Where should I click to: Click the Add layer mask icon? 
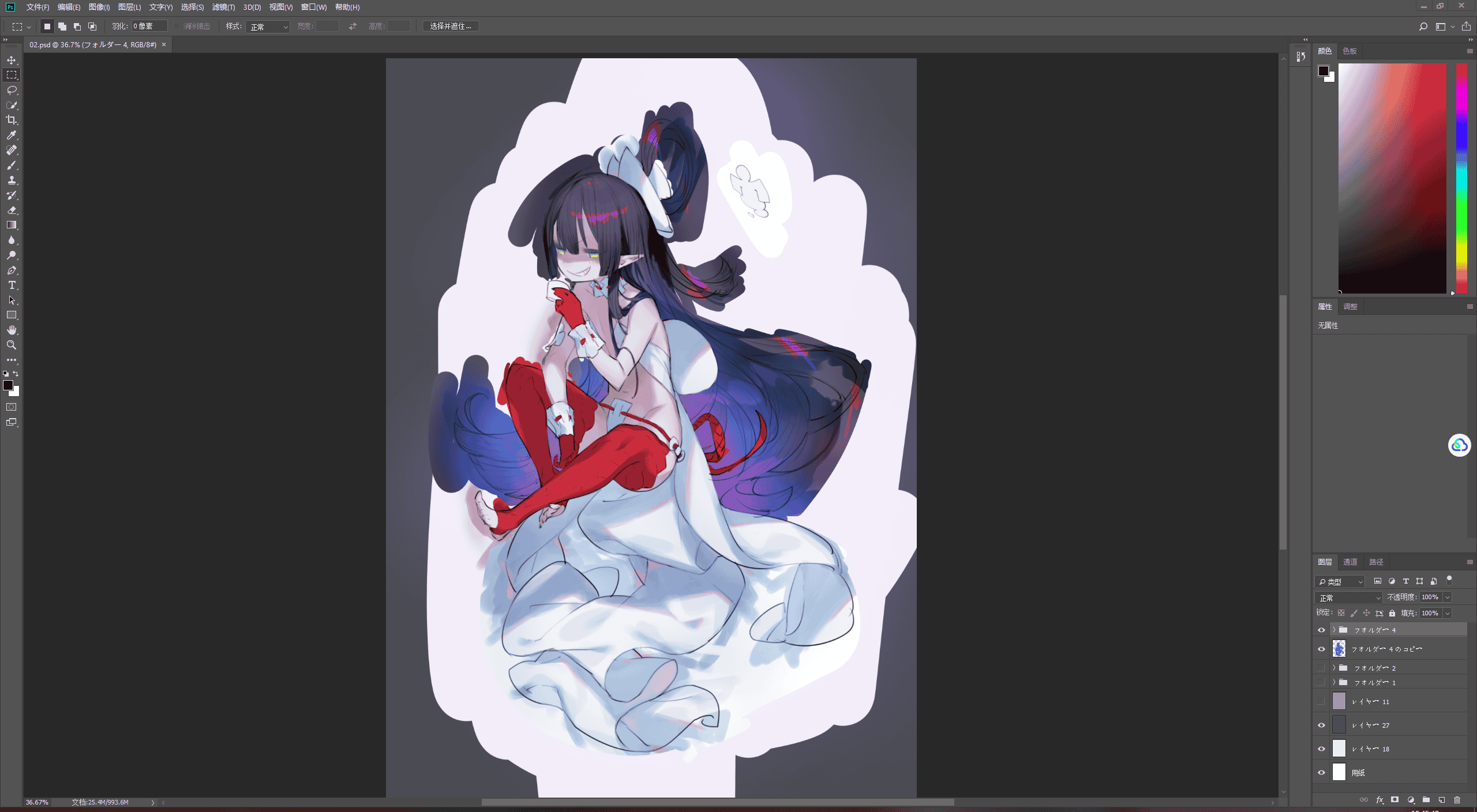[x=1394, y=800]
